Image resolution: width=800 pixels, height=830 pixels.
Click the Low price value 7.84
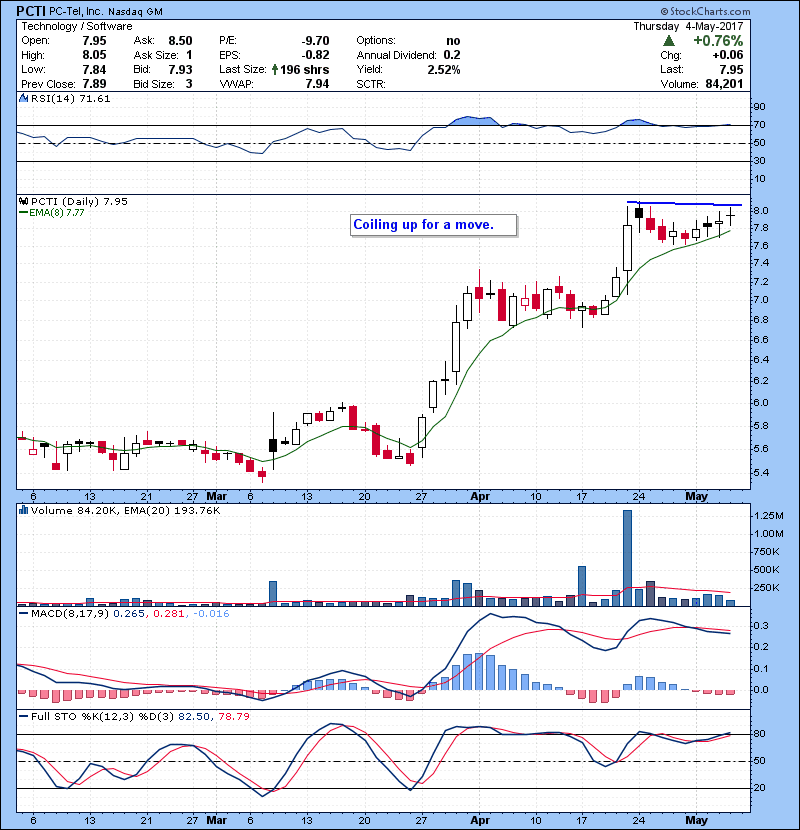pos(94,69)
